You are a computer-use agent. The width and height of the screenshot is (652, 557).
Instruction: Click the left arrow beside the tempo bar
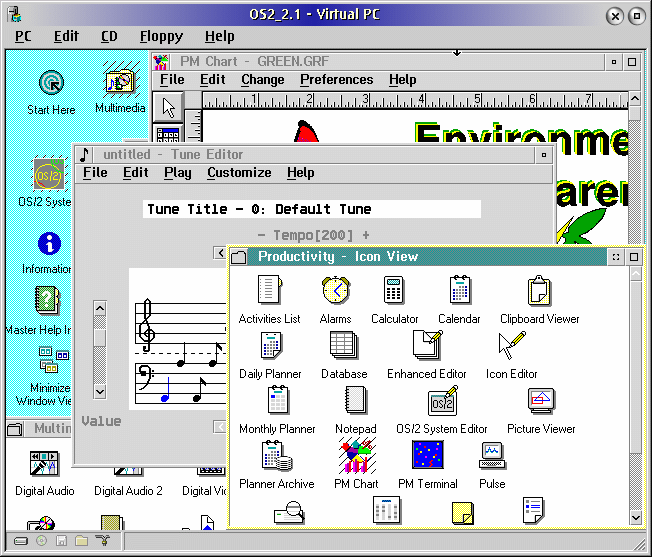(220, 252)
